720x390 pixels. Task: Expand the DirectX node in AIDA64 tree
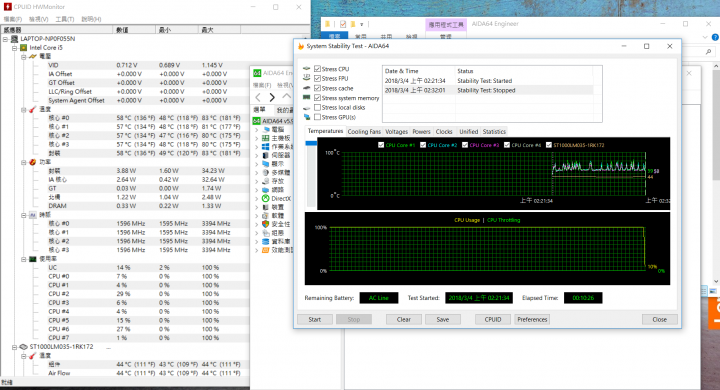pos(257,198)
